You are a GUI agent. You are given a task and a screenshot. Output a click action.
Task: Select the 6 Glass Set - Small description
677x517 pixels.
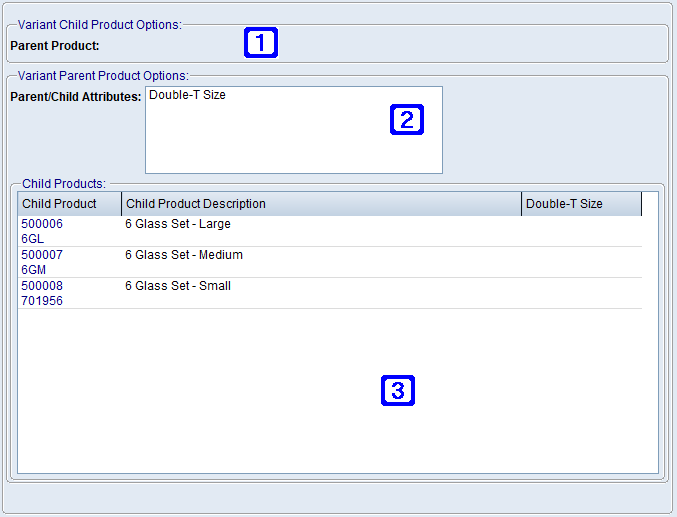pyautogui.click(x=177, y=286)
